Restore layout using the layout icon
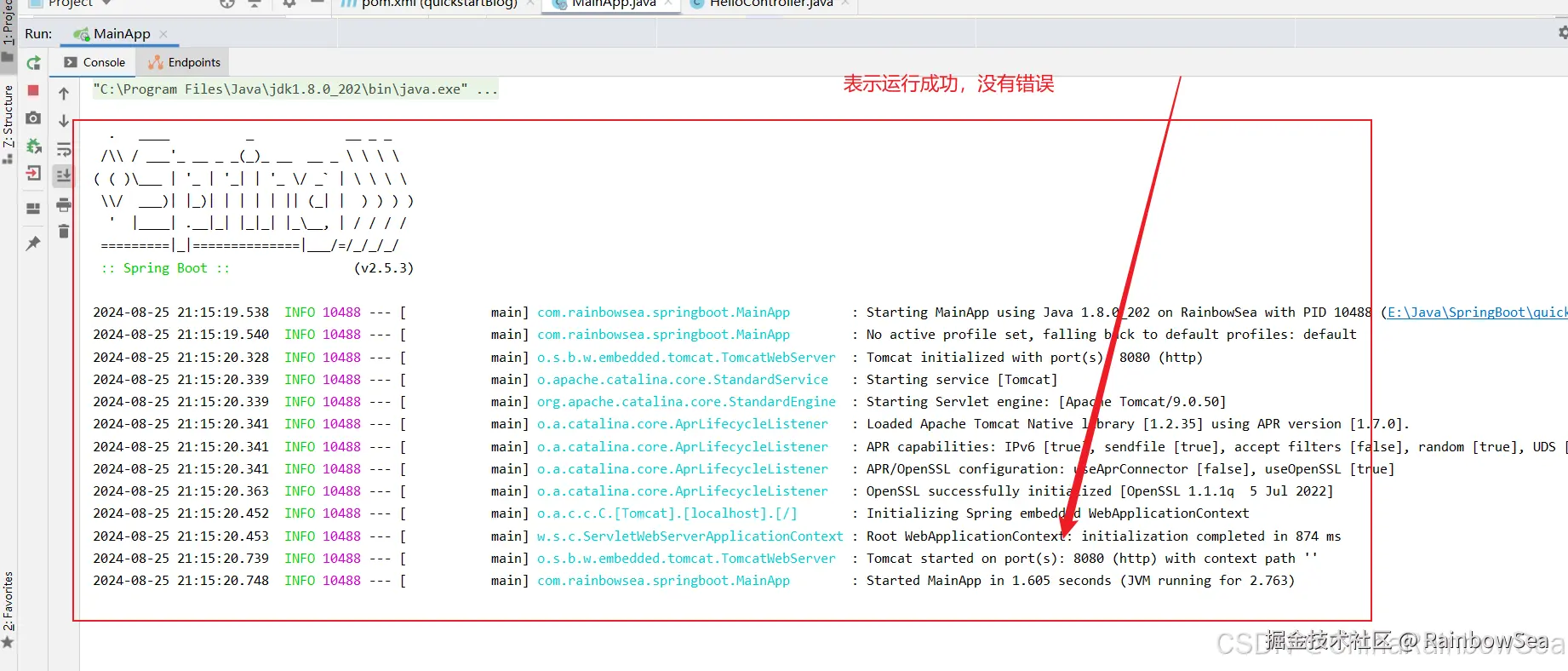This screenshot has height=671, width=1568. point(33,209)
